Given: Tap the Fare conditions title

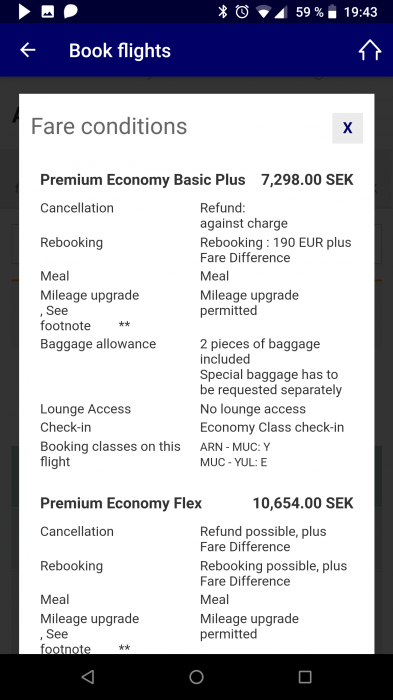Looking at the screenshot, I should pos(109,126).
